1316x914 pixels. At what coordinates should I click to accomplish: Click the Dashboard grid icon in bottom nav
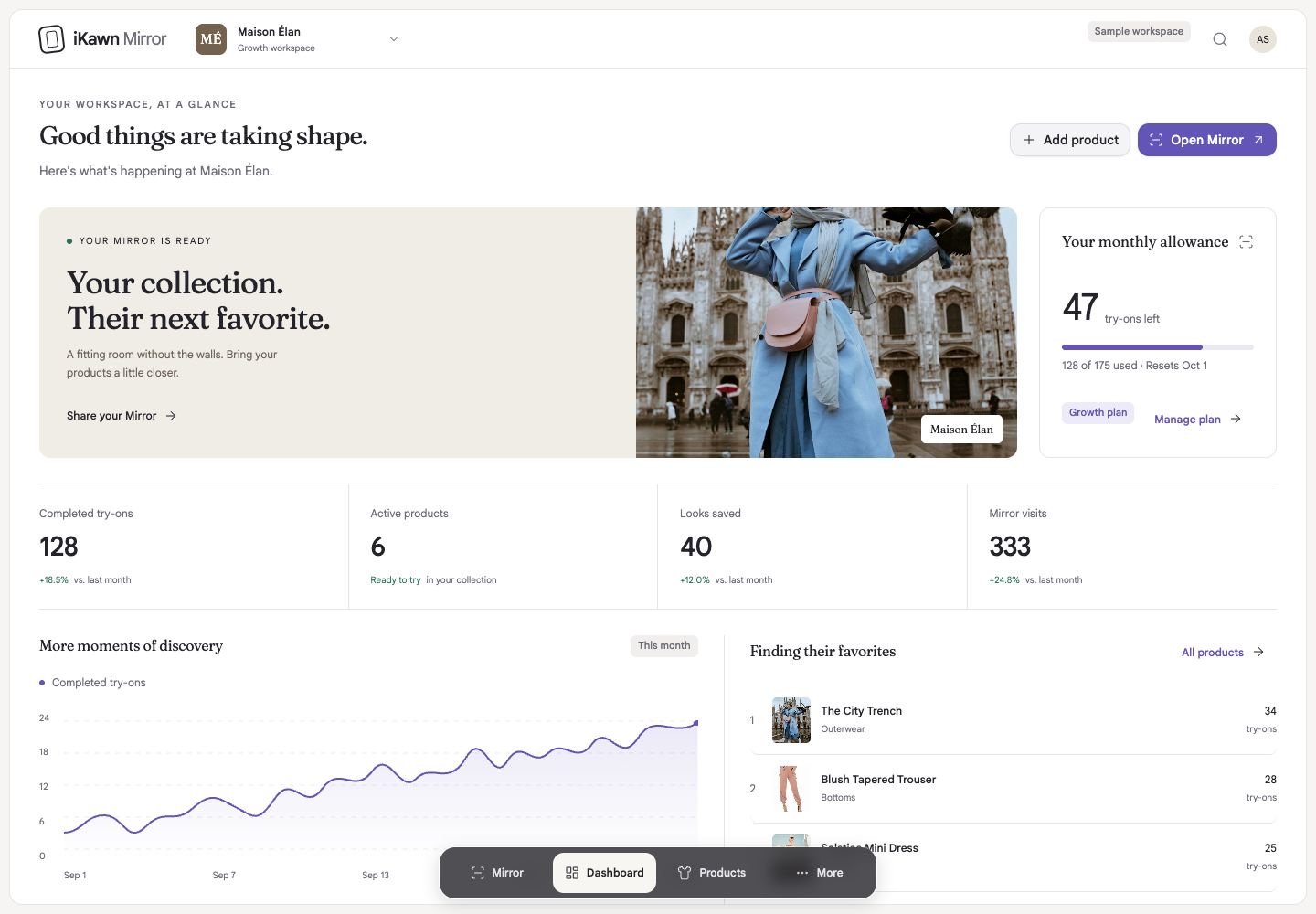(572, 873)
